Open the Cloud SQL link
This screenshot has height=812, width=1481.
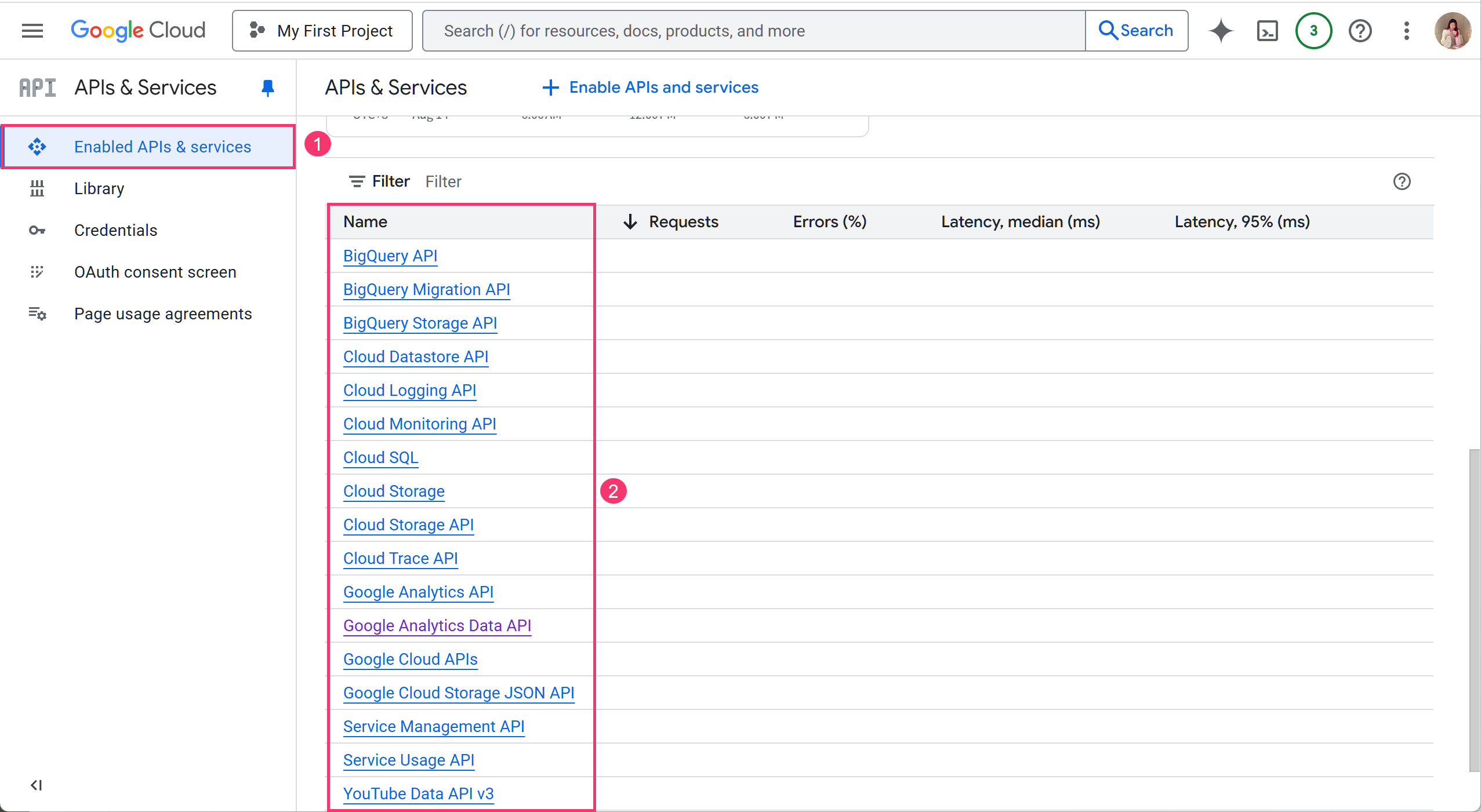coord(381,457)
